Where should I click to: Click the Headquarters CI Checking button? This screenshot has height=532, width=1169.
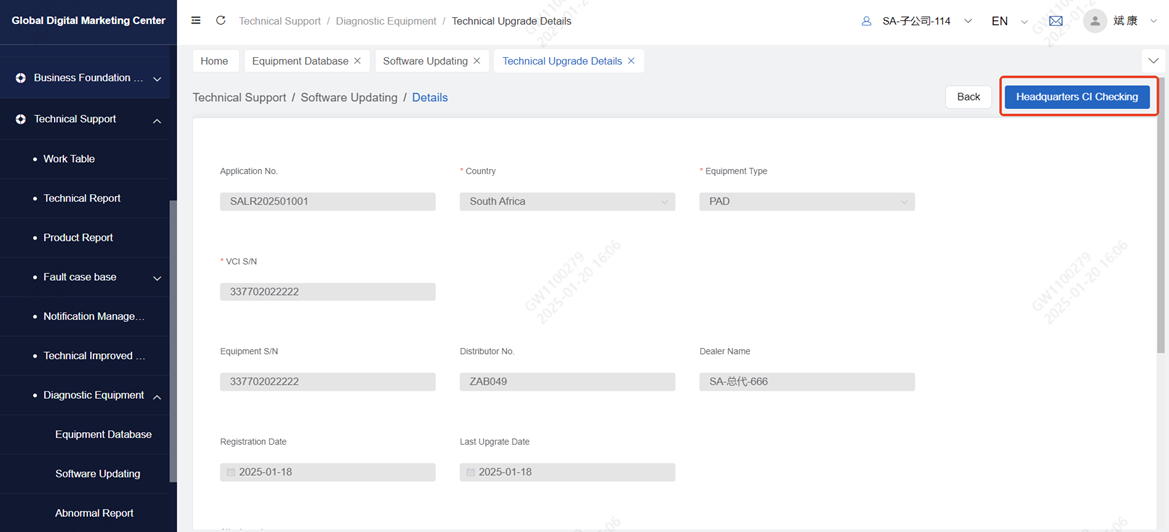click(1076, 97)
